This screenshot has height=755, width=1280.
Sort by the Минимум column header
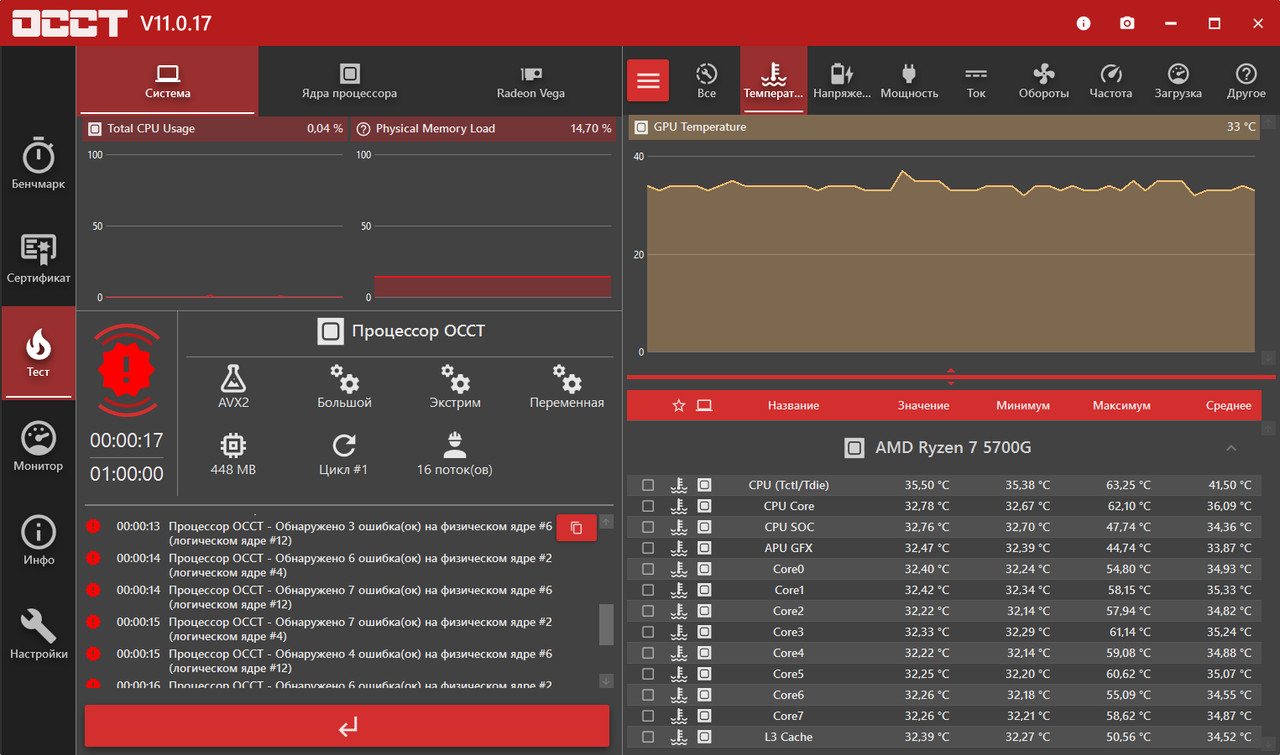pyautogui.click(x=1023, y=405)
